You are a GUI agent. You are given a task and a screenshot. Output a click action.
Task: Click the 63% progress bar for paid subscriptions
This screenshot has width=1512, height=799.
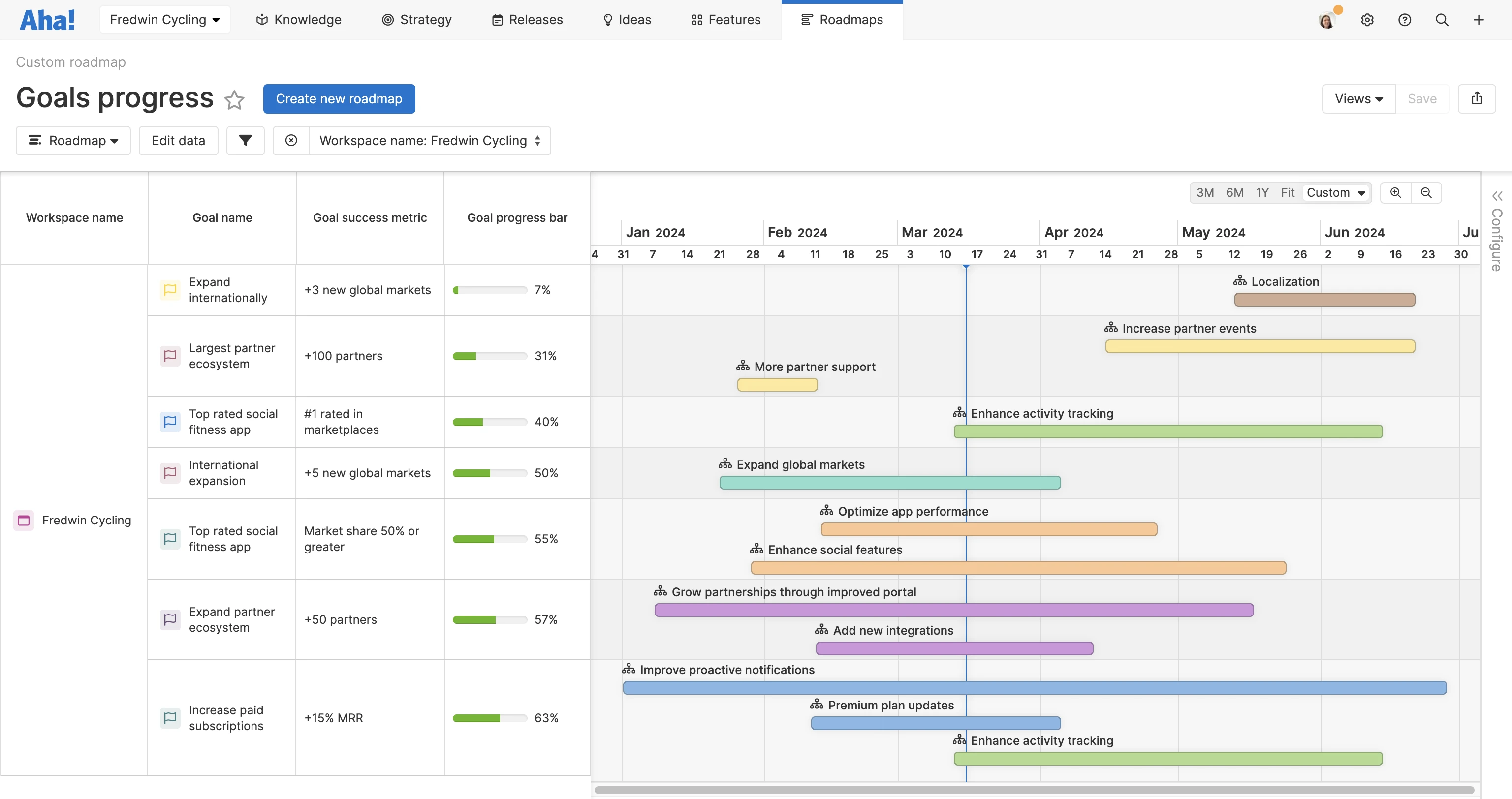(x=489, y=717)
